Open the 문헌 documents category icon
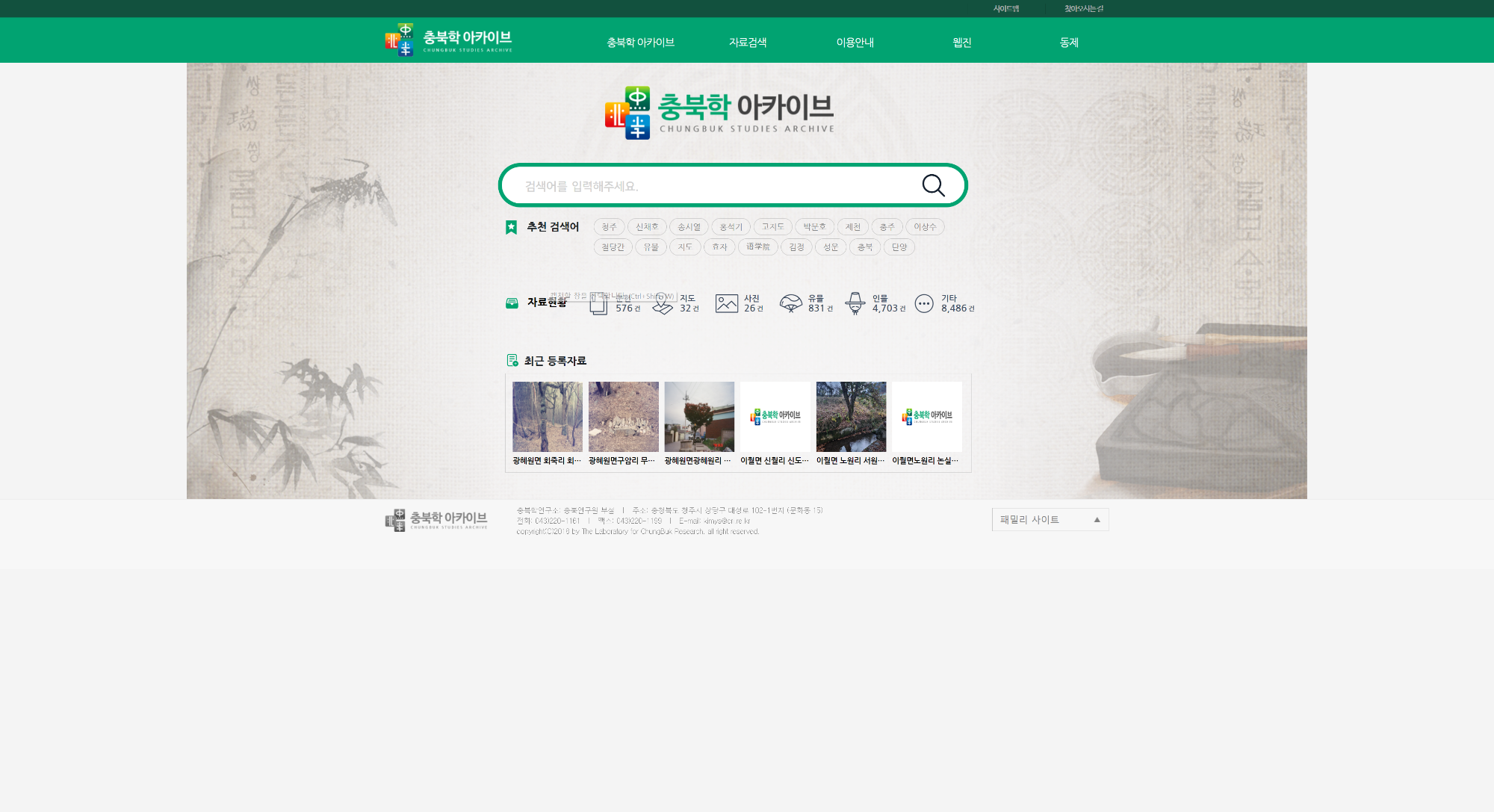1494x812 pixels. (x=598, y=304)
